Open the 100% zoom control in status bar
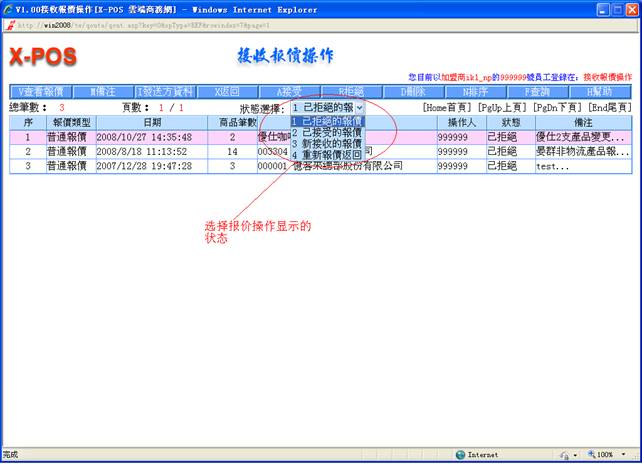The image size is (642, 464). click(x=609, y=454)
